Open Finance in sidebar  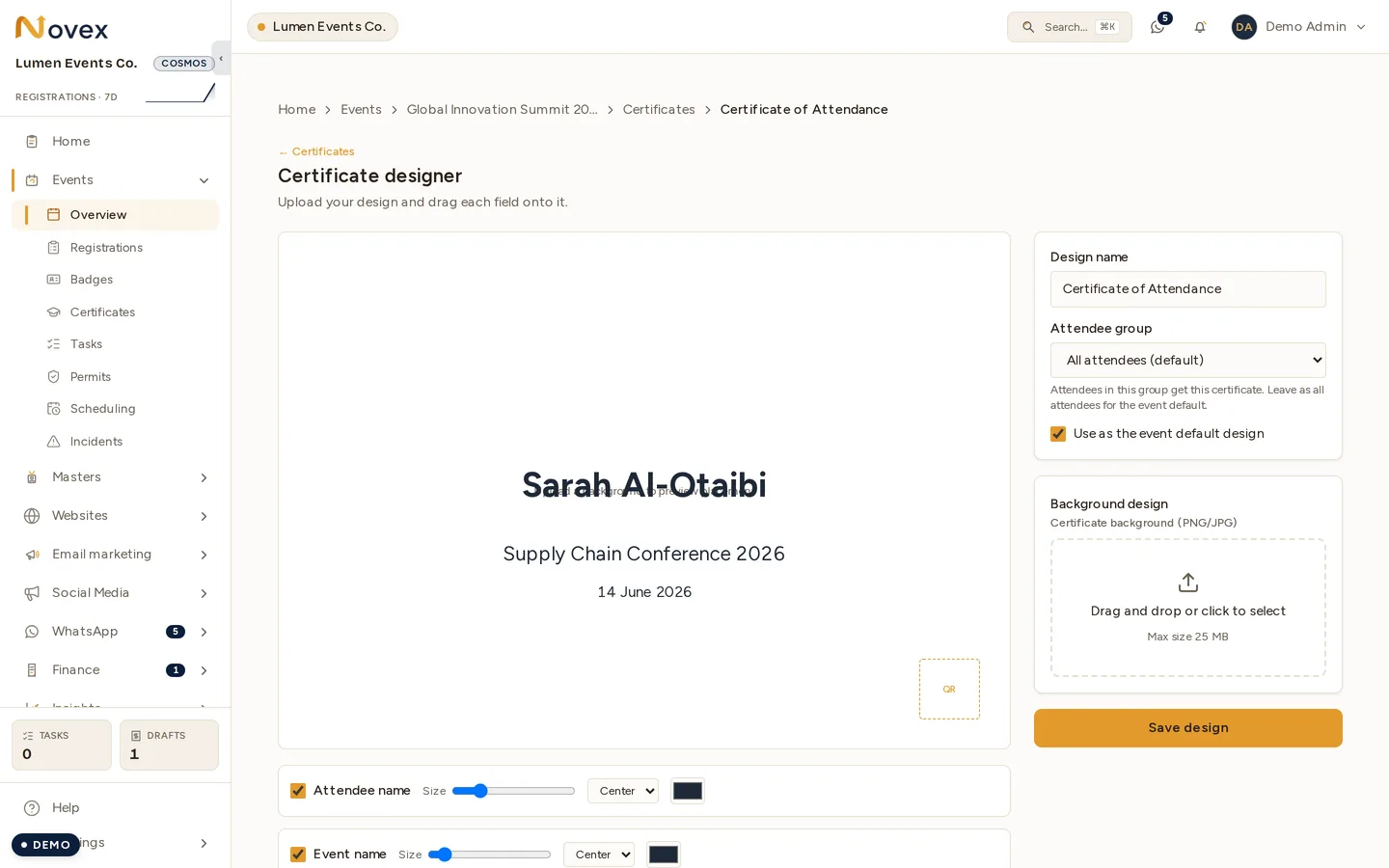[116, 670]
